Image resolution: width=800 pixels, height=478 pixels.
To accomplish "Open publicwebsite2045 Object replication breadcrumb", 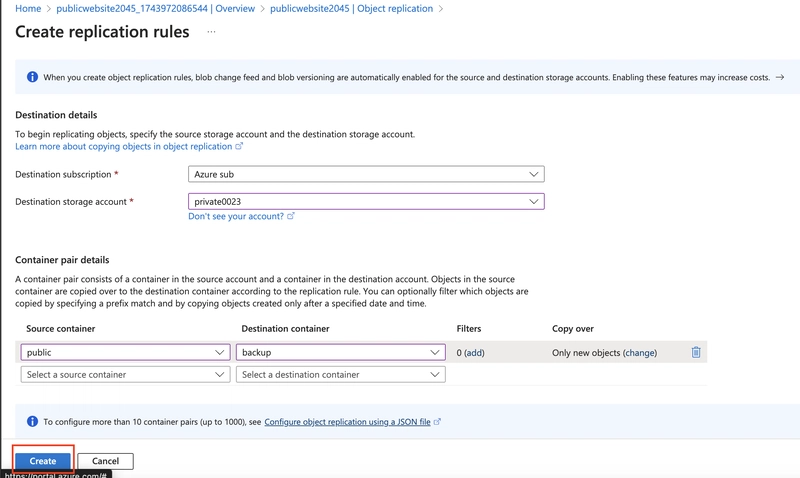I will click(x=351, y=8).
